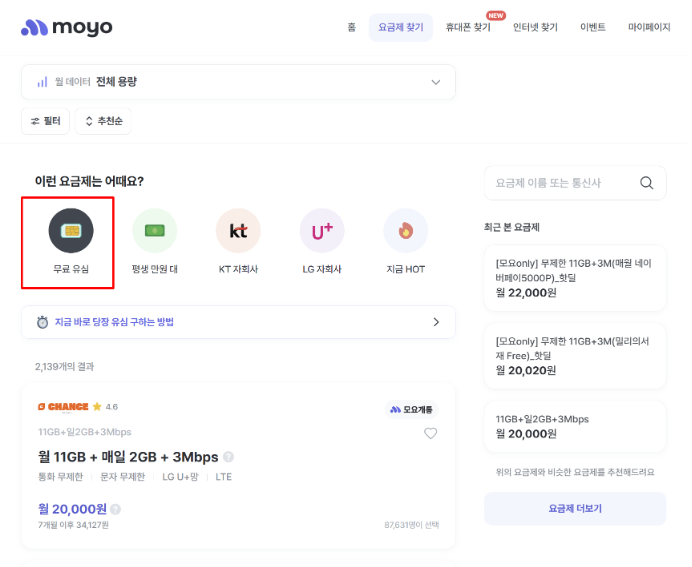The width and height of the screenshot is (692, 567).
Task: Click the 2,139개의 결과 text
Action: 64,367
